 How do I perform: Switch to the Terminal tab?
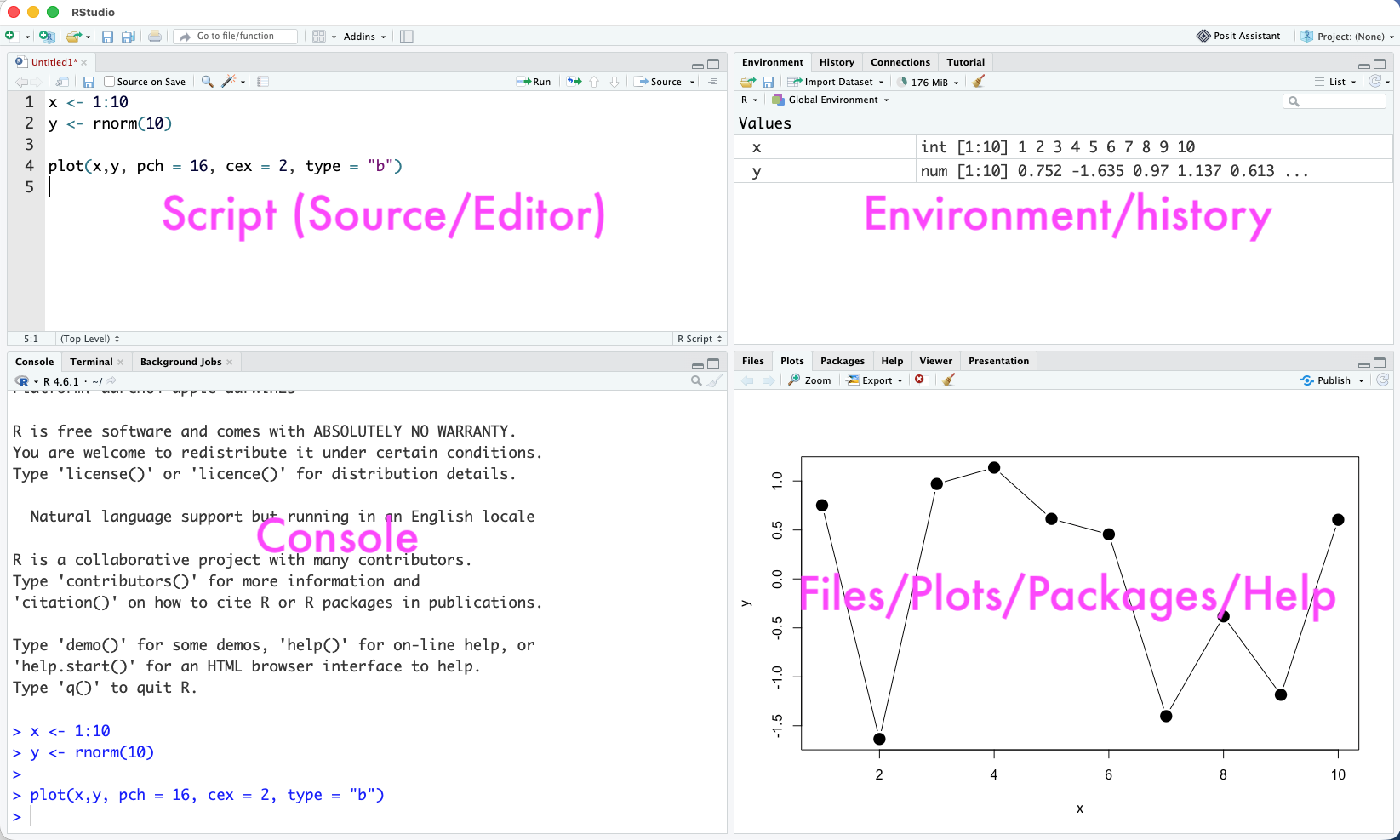coord(91,362)
